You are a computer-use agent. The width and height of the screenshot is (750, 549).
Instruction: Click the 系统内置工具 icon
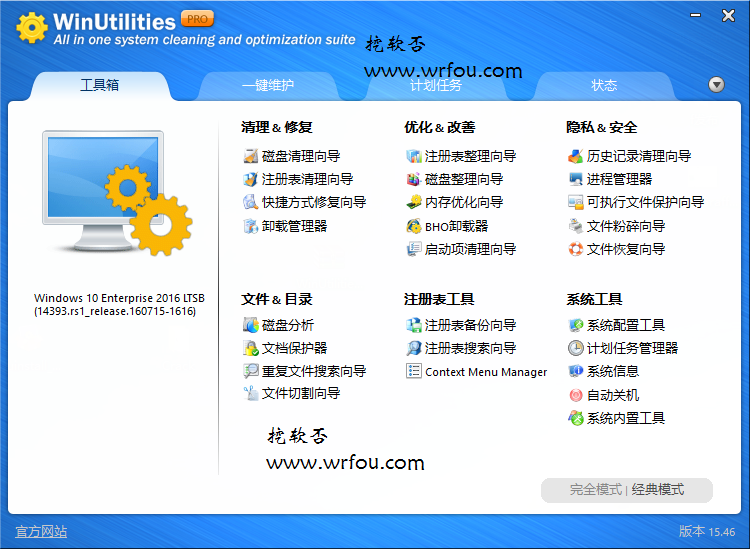575,418
